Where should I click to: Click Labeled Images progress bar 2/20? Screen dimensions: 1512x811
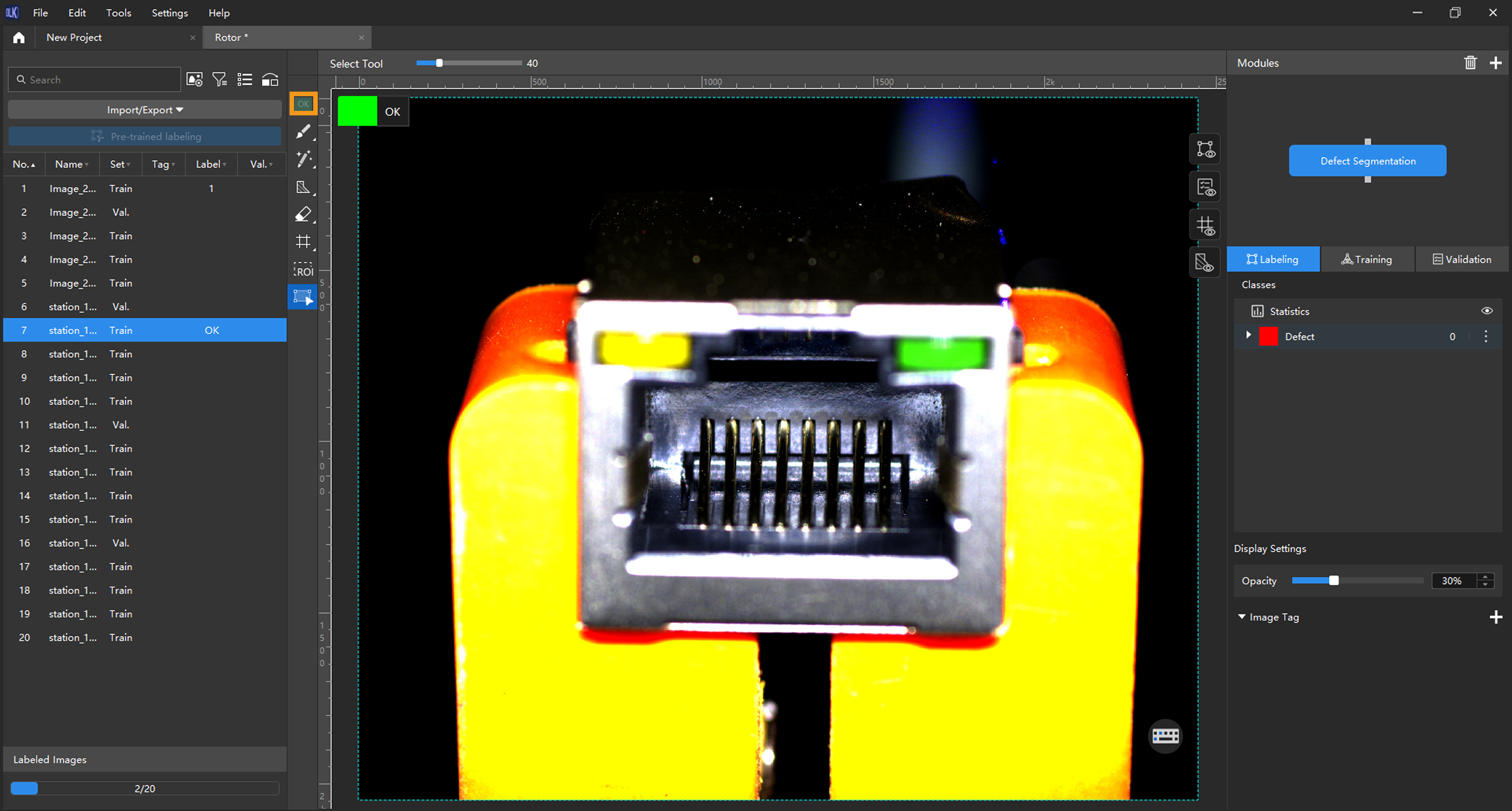[x=144, y=788]
